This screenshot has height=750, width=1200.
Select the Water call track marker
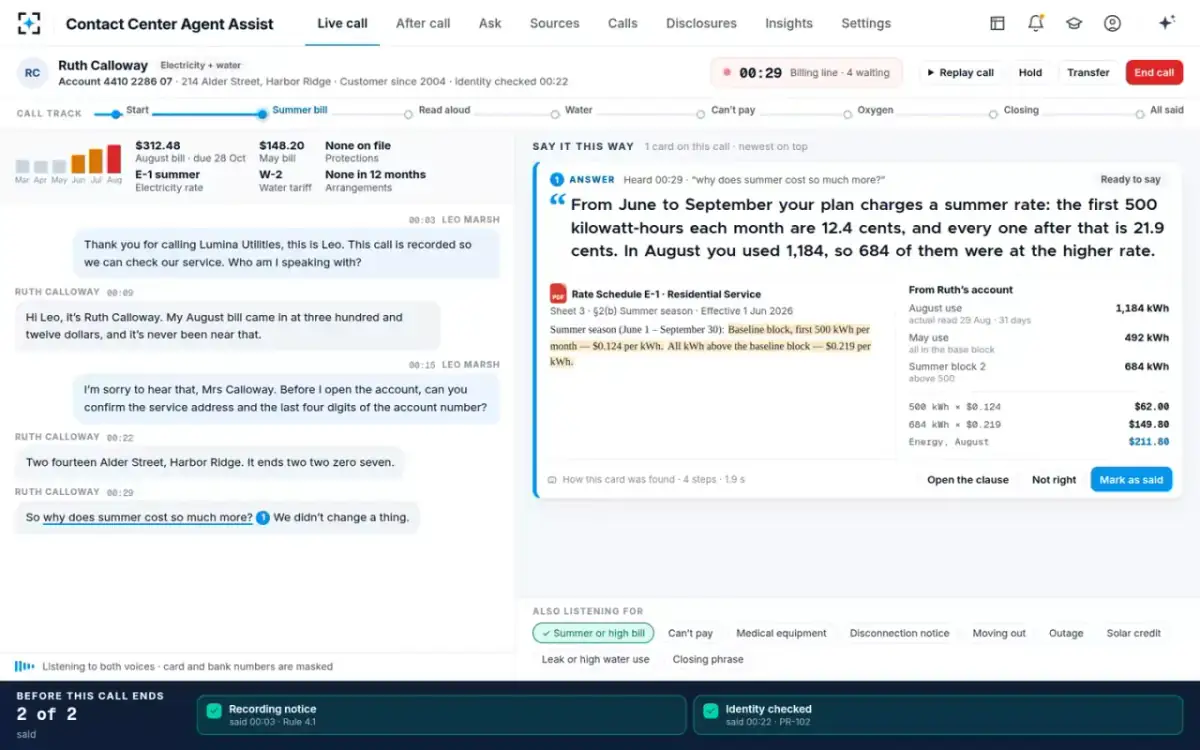[555, 114]
